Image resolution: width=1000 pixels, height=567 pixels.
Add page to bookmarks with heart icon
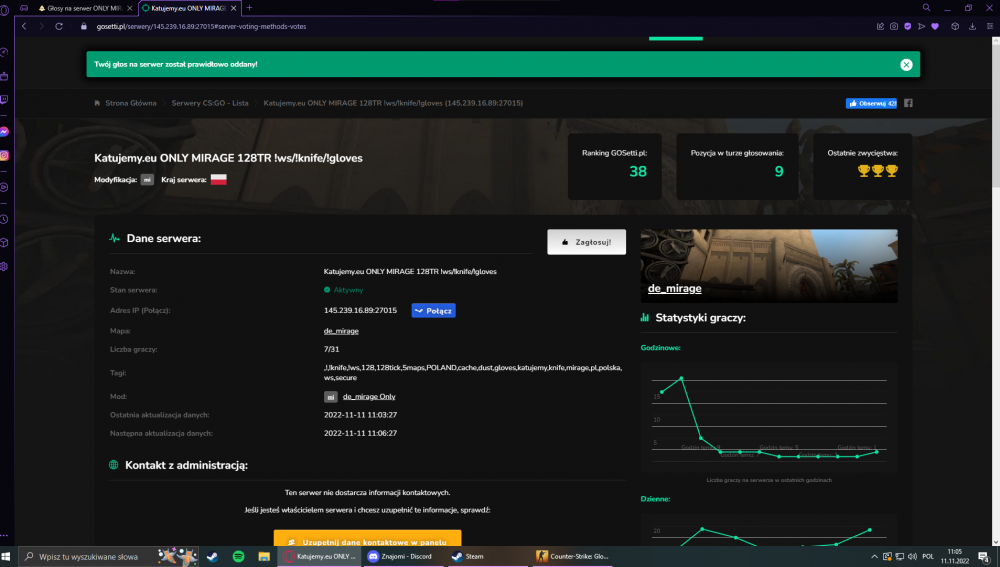(935, 26)
